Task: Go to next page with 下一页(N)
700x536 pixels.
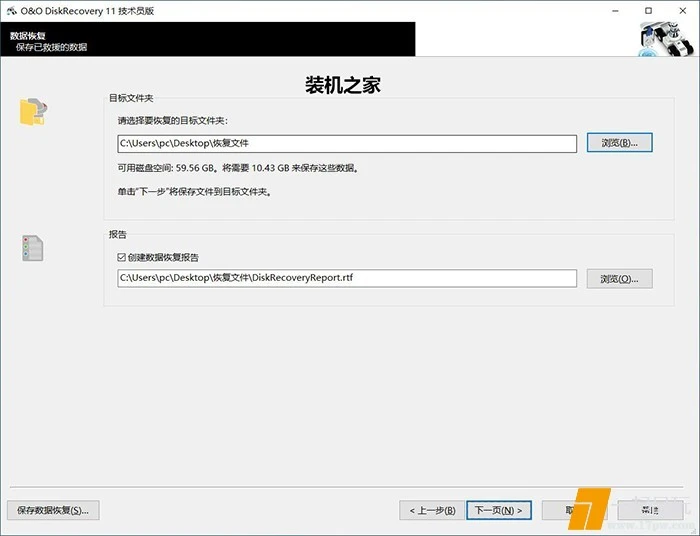Action: coord(498,510)
